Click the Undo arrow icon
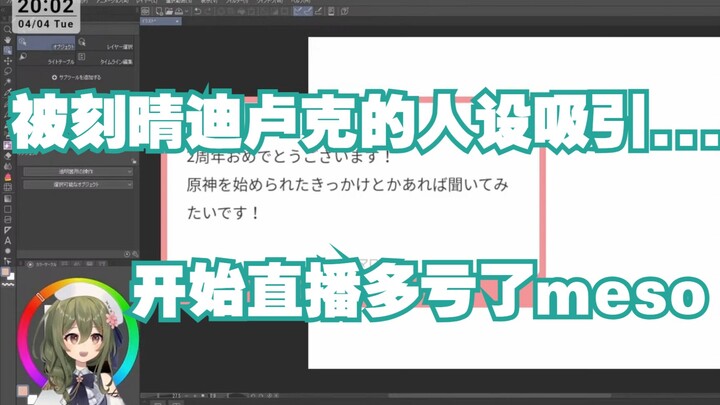 [197, 11]
